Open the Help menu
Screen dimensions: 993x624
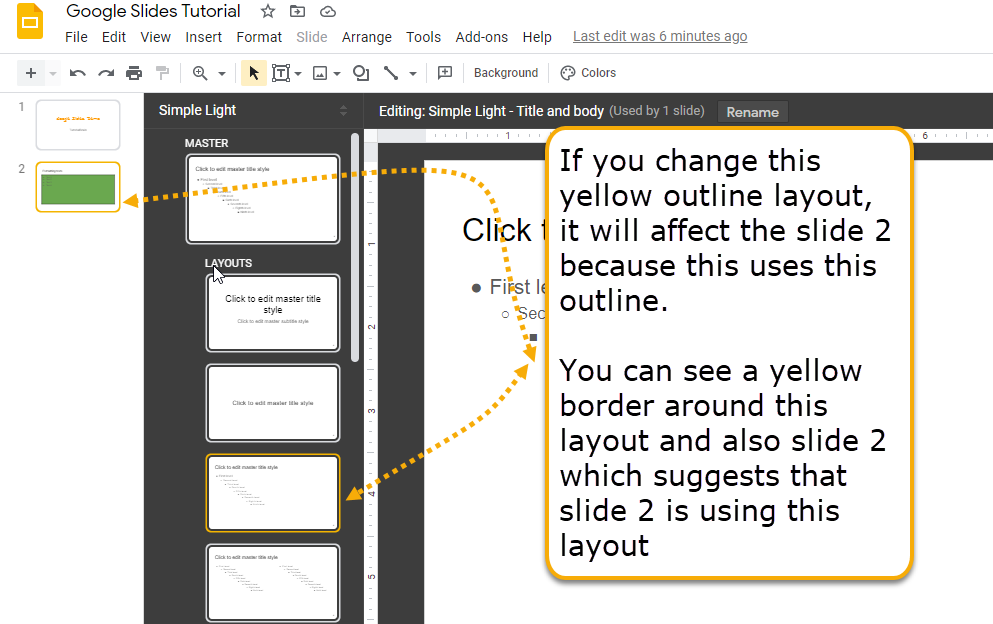[537, 37]
